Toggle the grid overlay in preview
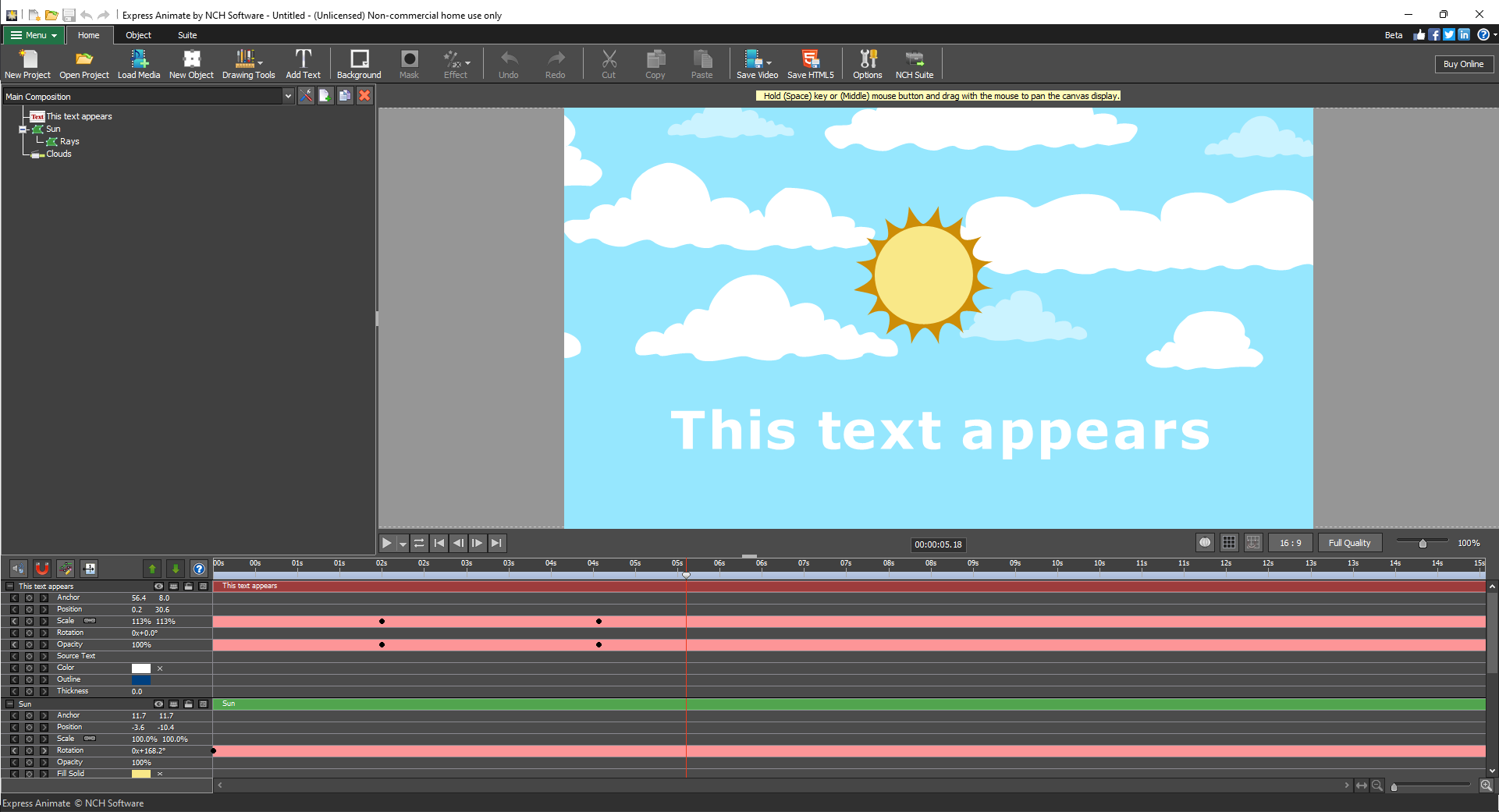The height and width of the screenshot is (812, 1499). tap(1229, 543)
